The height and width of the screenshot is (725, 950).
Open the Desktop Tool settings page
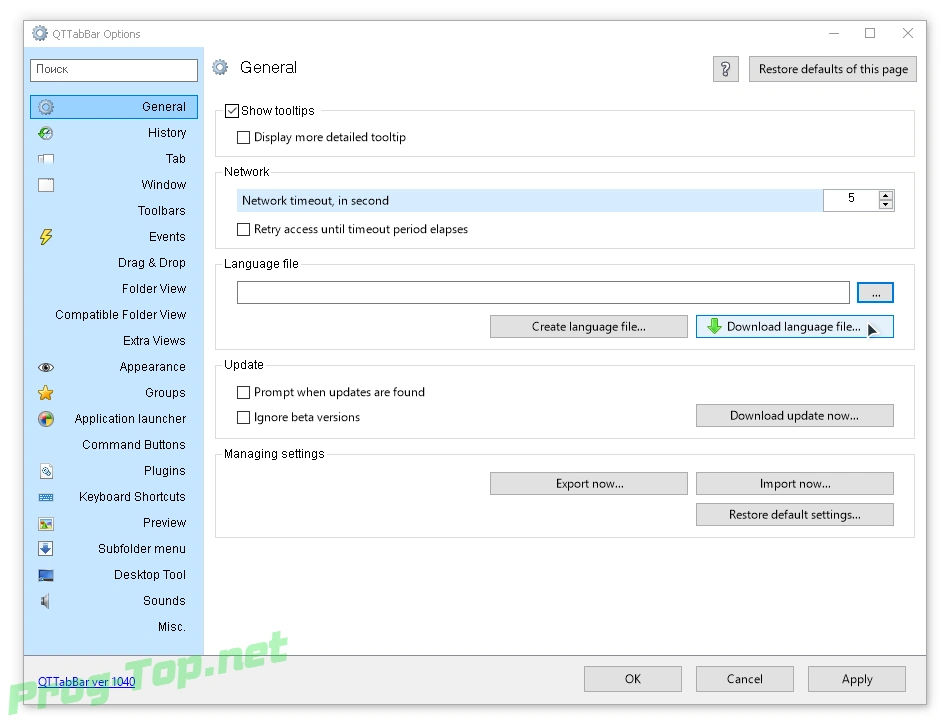click(114, 575)
